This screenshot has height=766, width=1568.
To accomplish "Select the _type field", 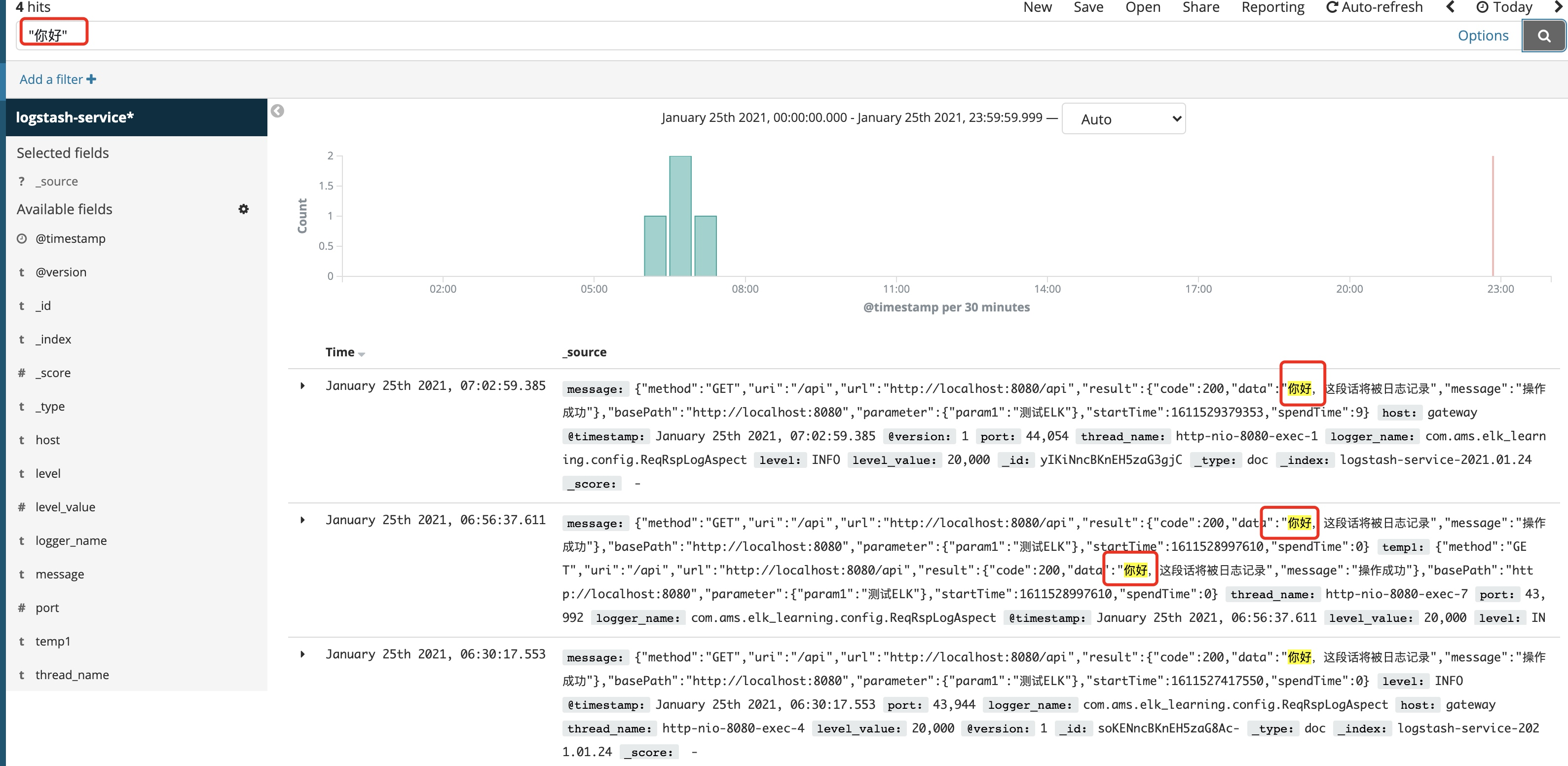I will tap(50, 406).
